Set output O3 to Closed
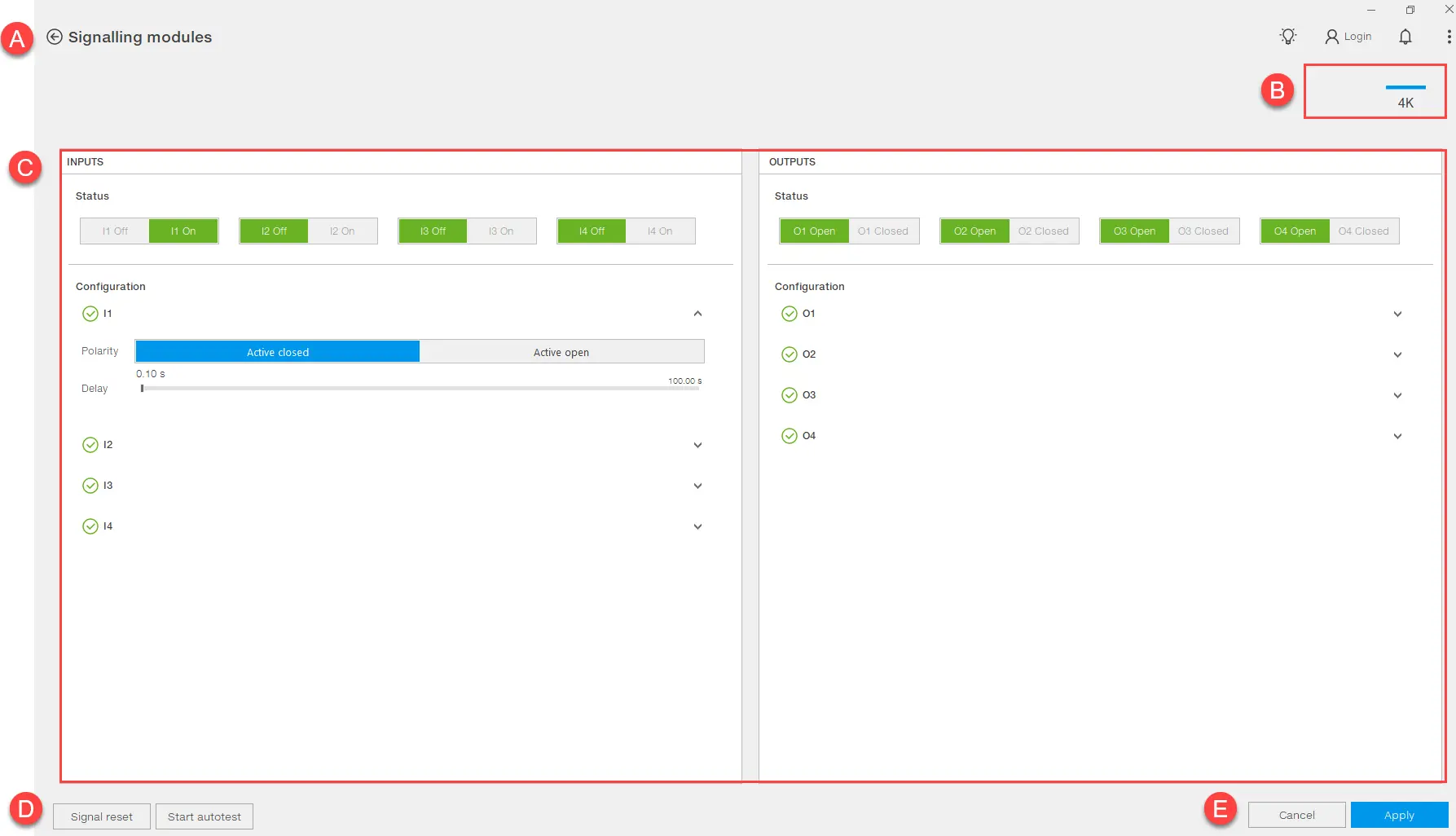 click(x=1203, y=231)
